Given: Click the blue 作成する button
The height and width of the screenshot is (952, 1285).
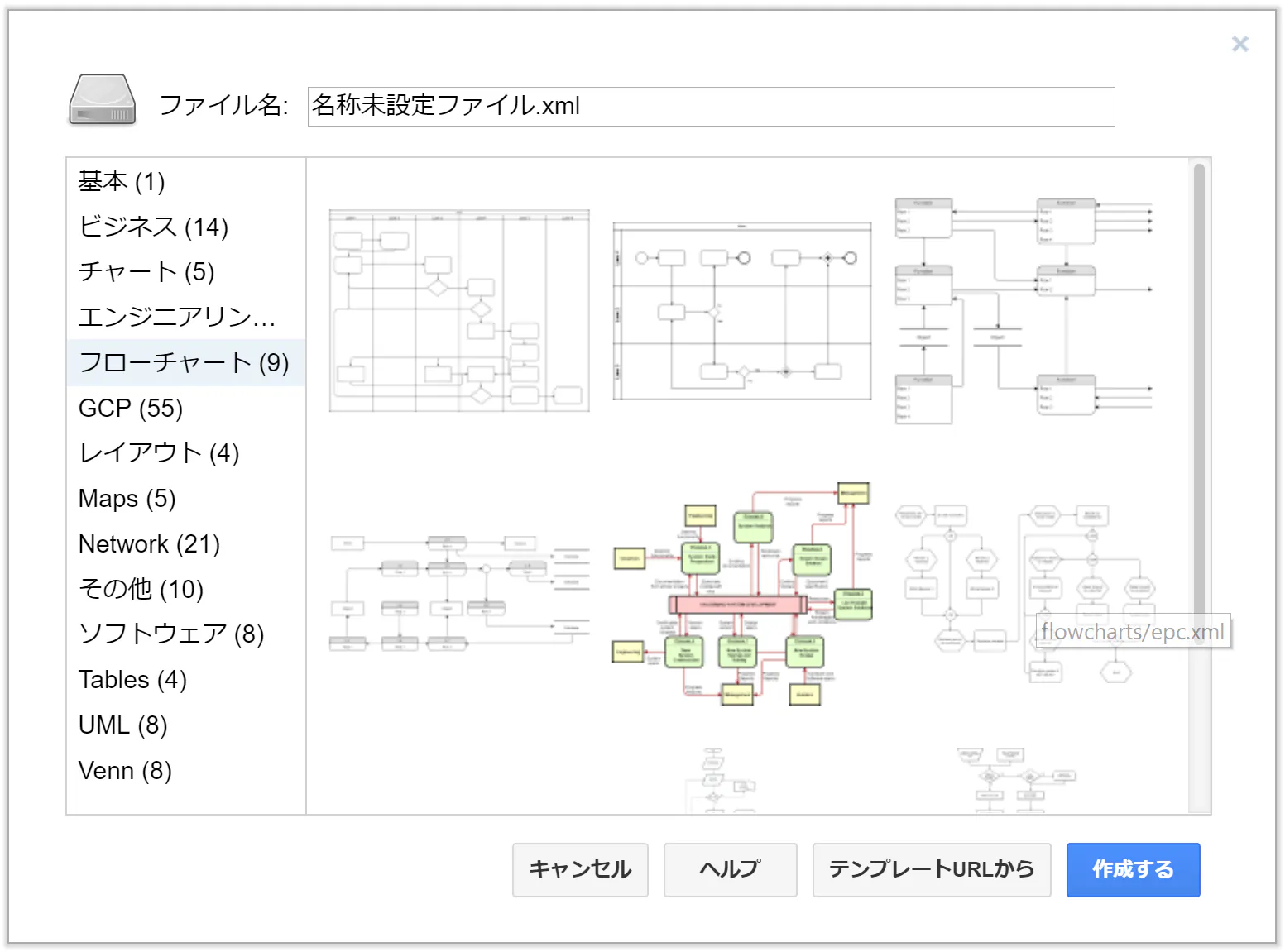Looking at the screenshot, I should 1133,869.
